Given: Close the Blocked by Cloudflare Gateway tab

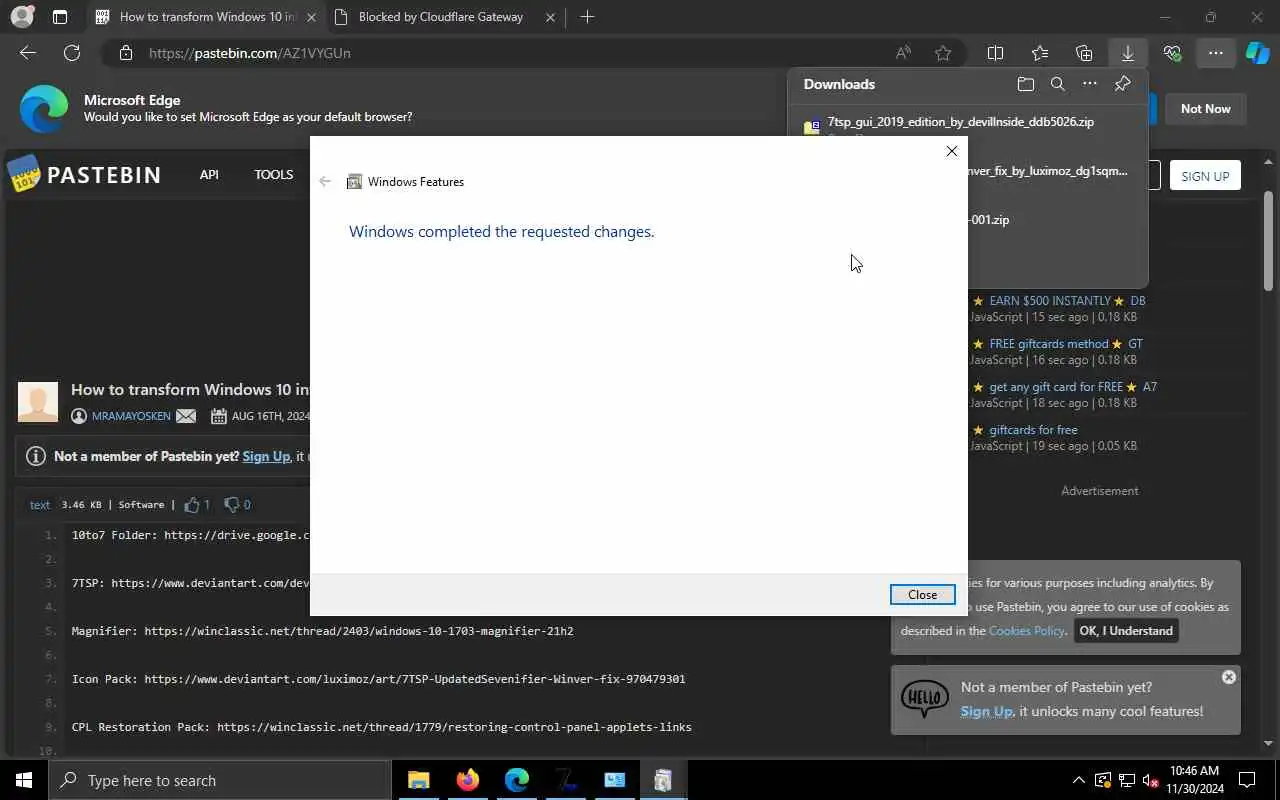Looking at the screenshot, I should pos(550,17).
